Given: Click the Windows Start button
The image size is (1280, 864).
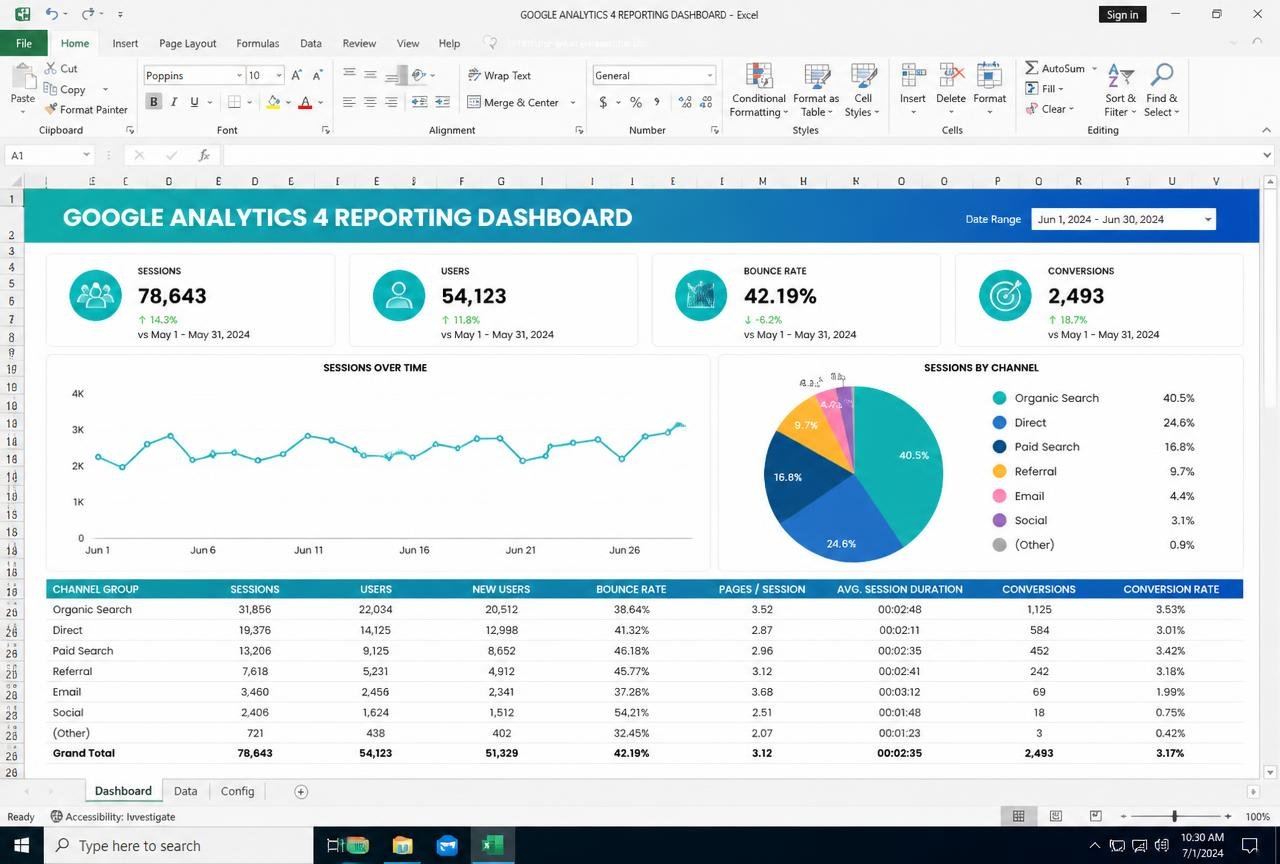Looking at the screenshot, I should pos(21,845).
